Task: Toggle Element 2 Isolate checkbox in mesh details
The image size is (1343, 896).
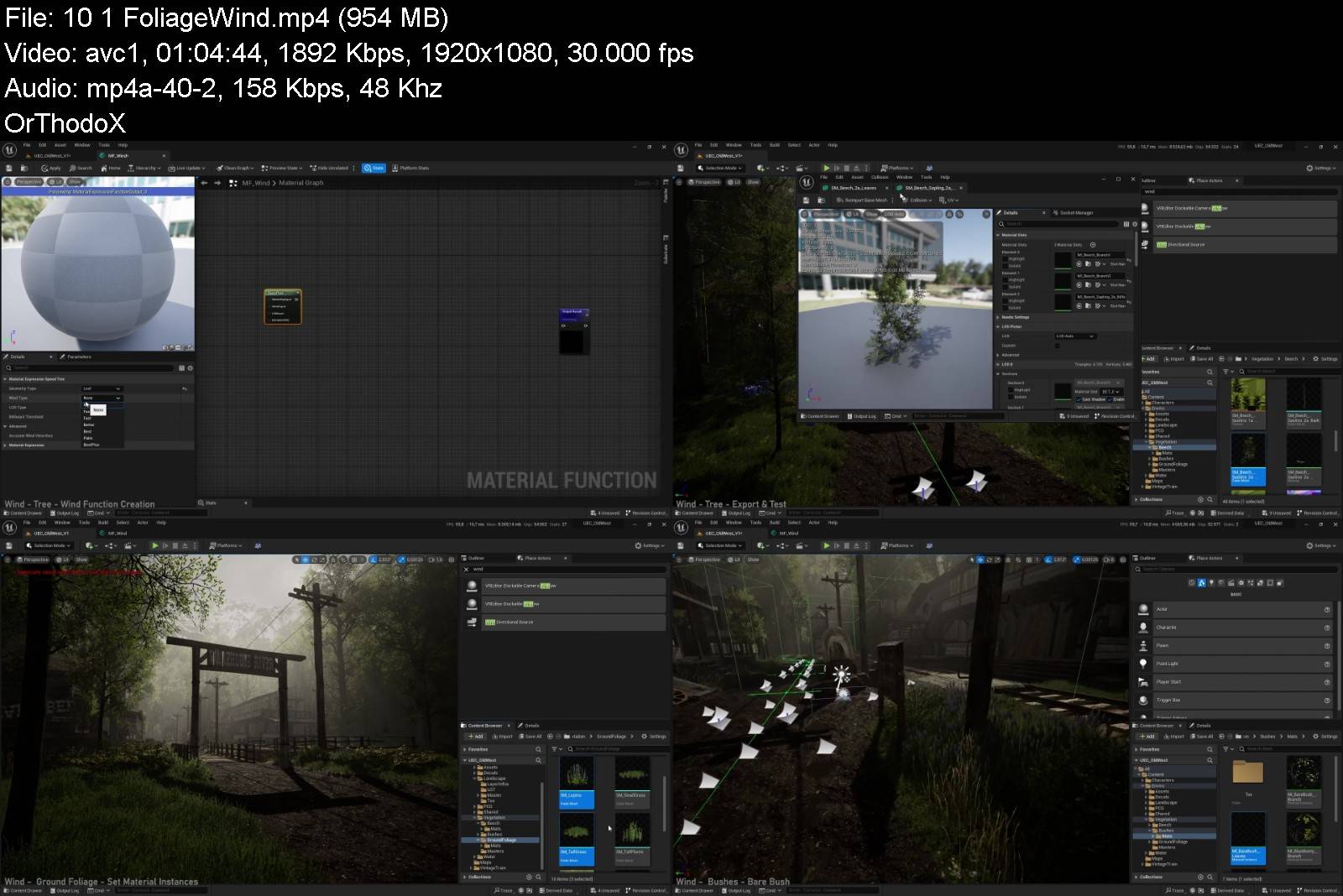Action: 1005,307
